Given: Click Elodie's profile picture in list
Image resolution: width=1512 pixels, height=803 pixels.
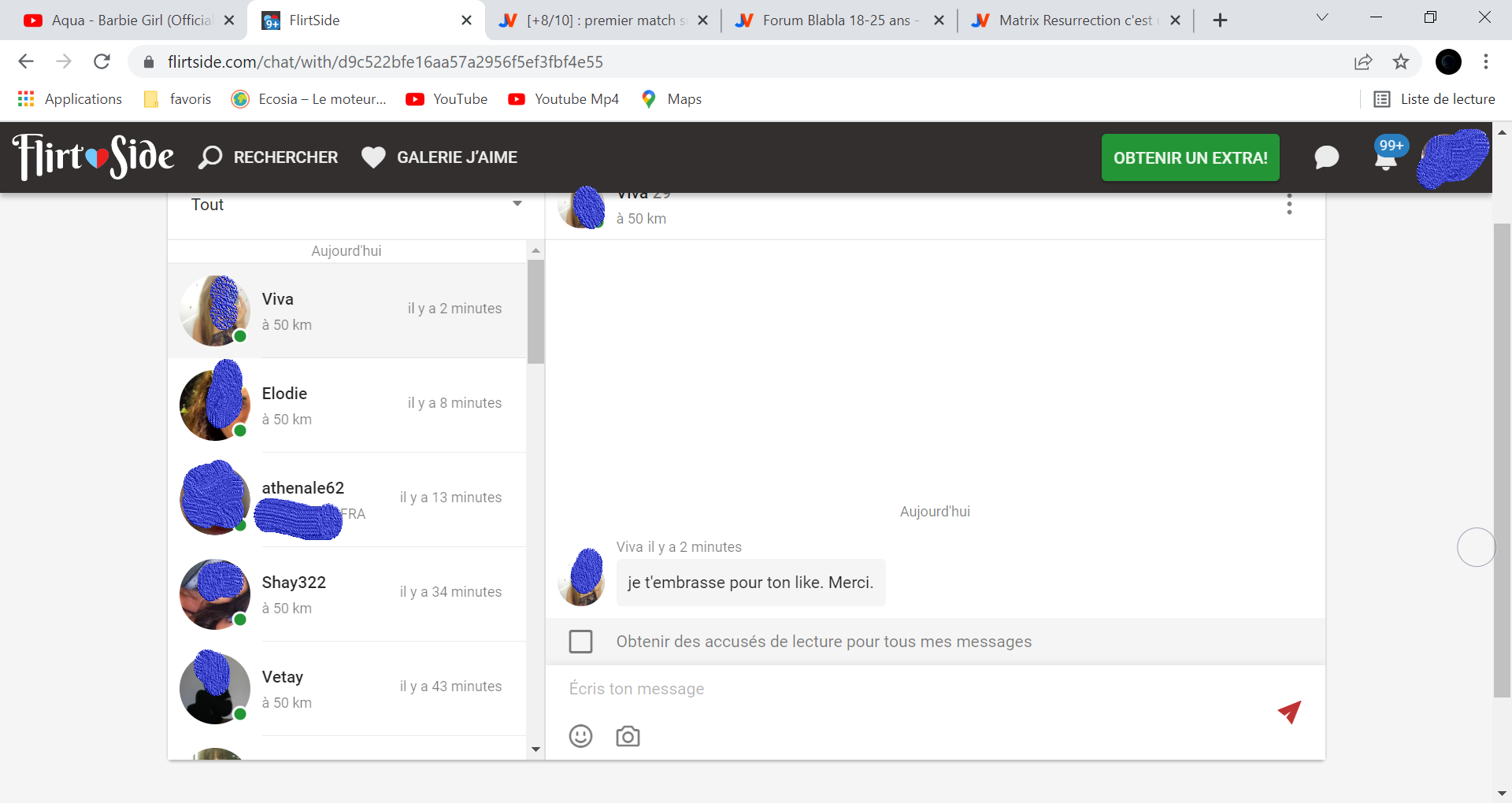Looking at the screenshot, I should [x=215, y=405].
